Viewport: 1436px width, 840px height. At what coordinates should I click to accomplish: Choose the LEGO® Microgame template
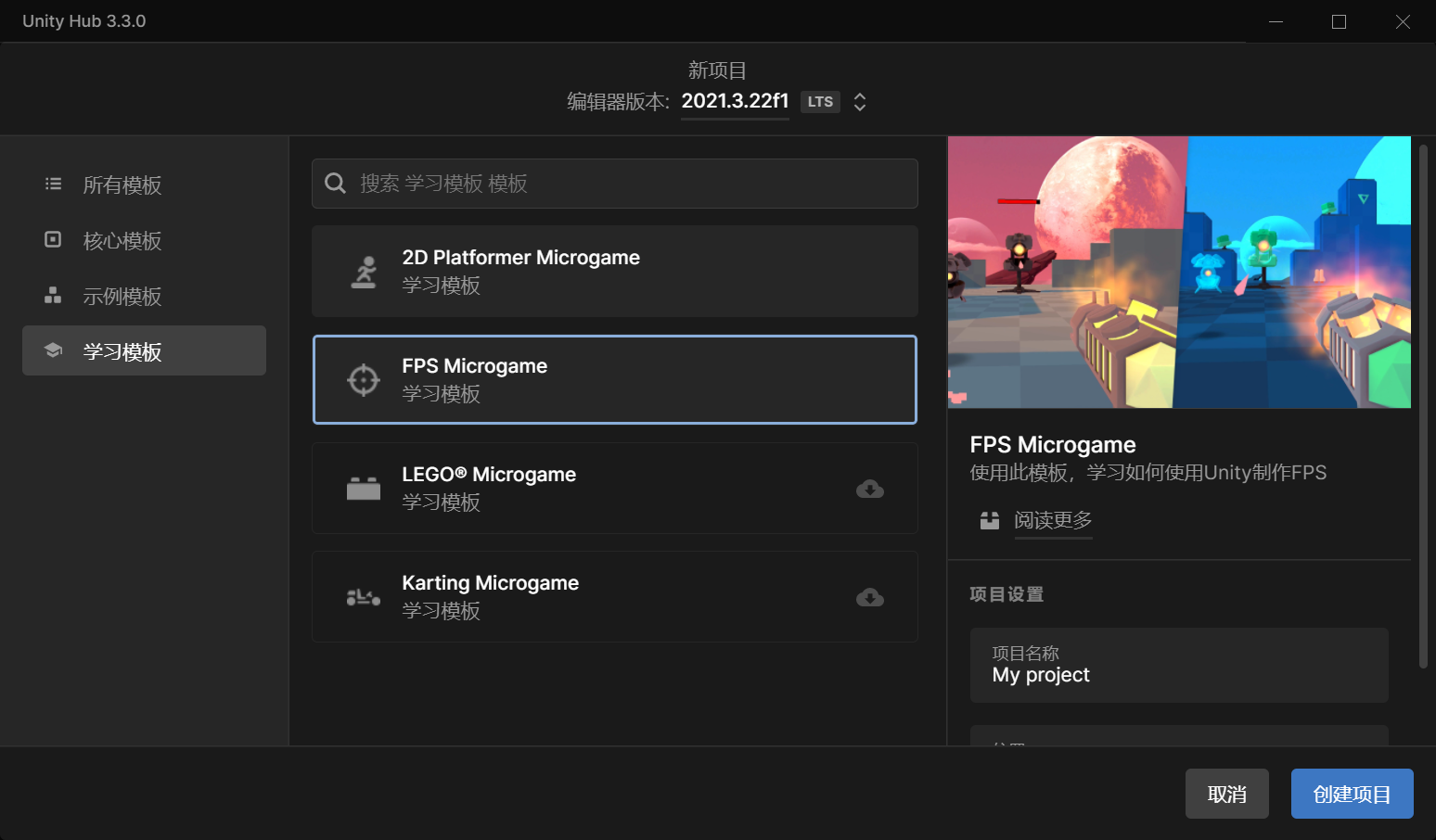[x=615, y=489]
